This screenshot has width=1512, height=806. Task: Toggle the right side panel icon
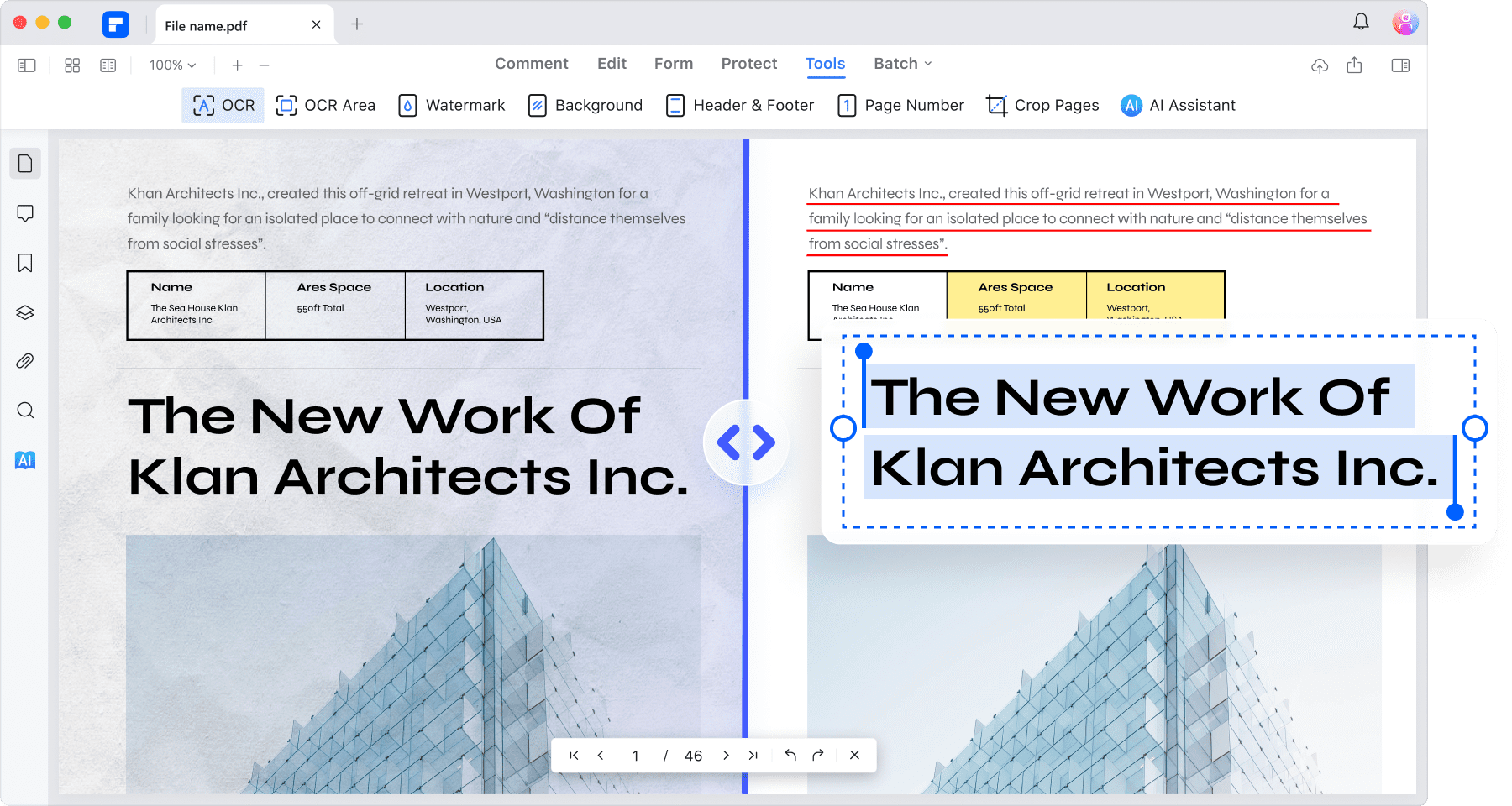(x=1400, y=65)
